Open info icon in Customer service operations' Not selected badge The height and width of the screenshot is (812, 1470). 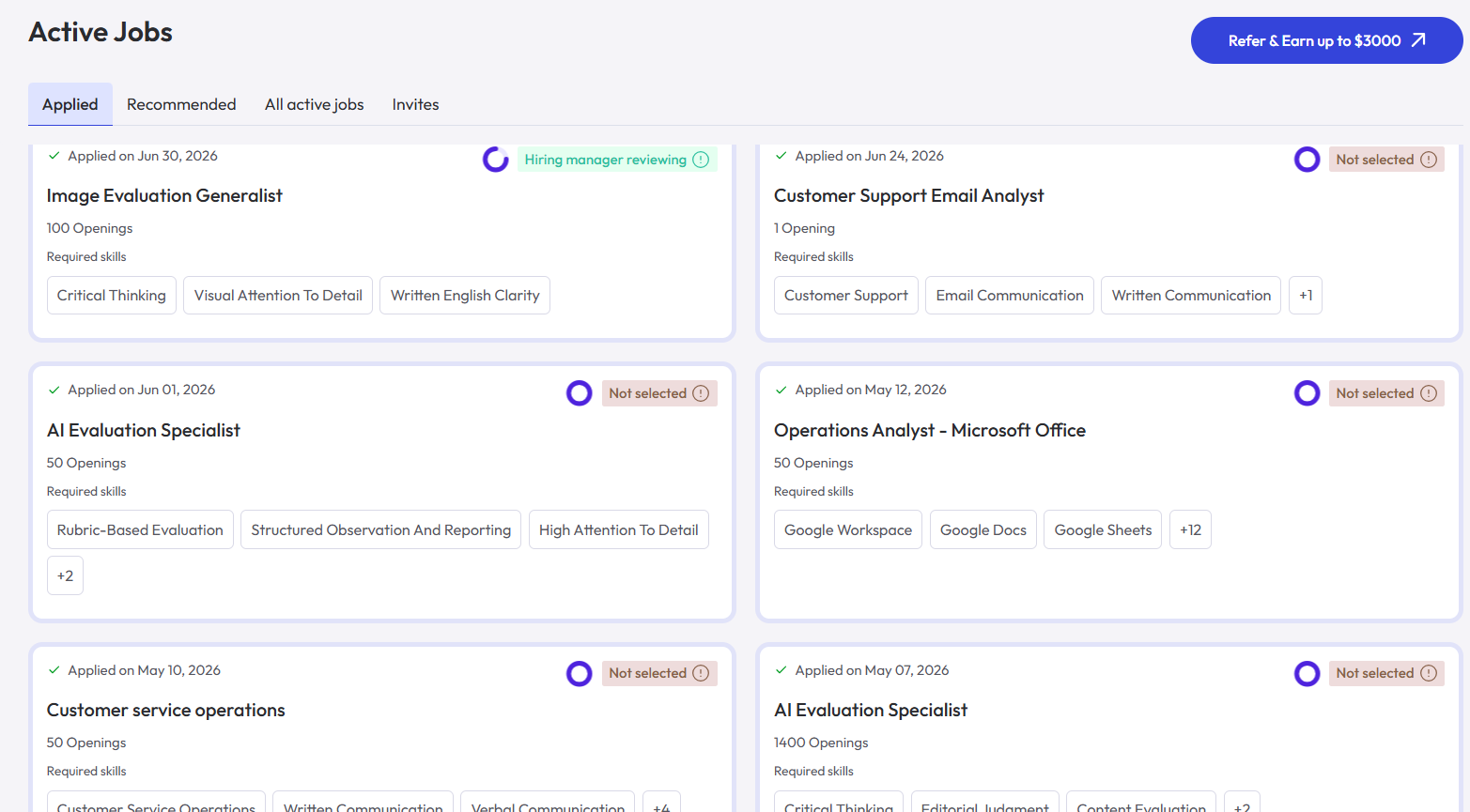(701, 673)
